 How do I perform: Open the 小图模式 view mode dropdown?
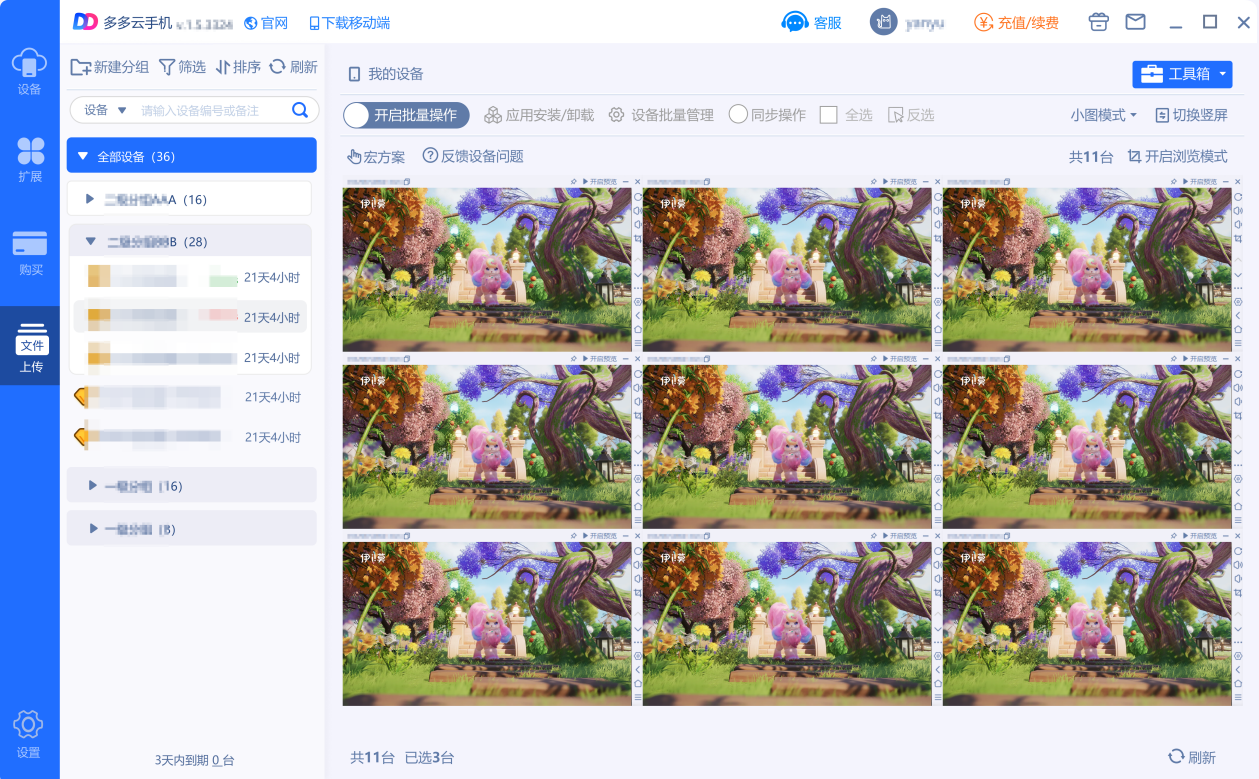point(1104,115)
